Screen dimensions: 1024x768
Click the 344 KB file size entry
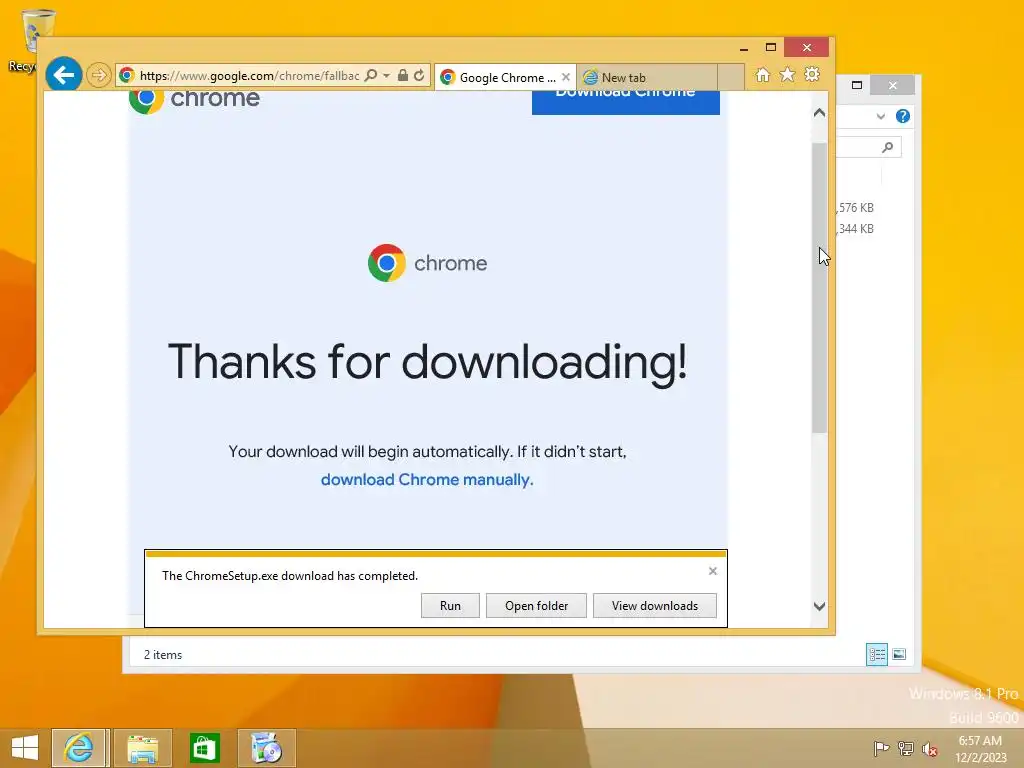pyautogui.click(x=855, y=229)
